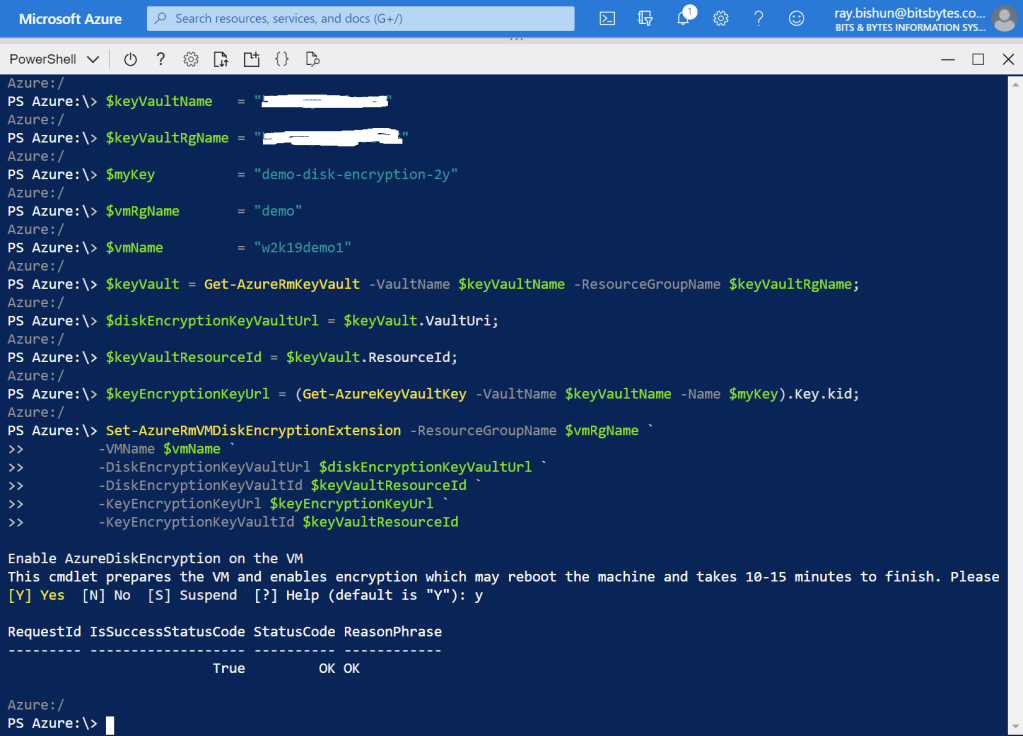Click the Cloud Shell resize drag handle

(516, 39)
